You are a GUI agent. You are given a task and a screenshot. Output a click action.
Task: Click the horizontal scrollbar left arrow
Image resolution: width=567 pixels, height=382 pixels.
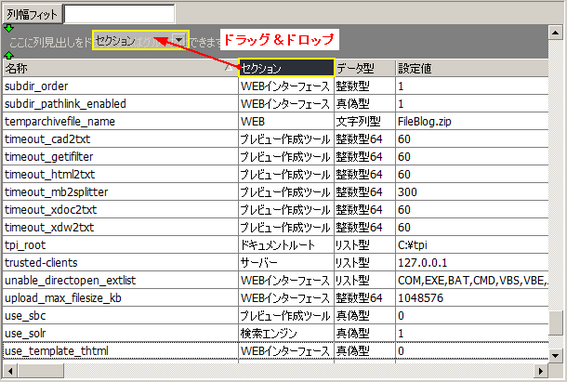click(x=10, y=371)
